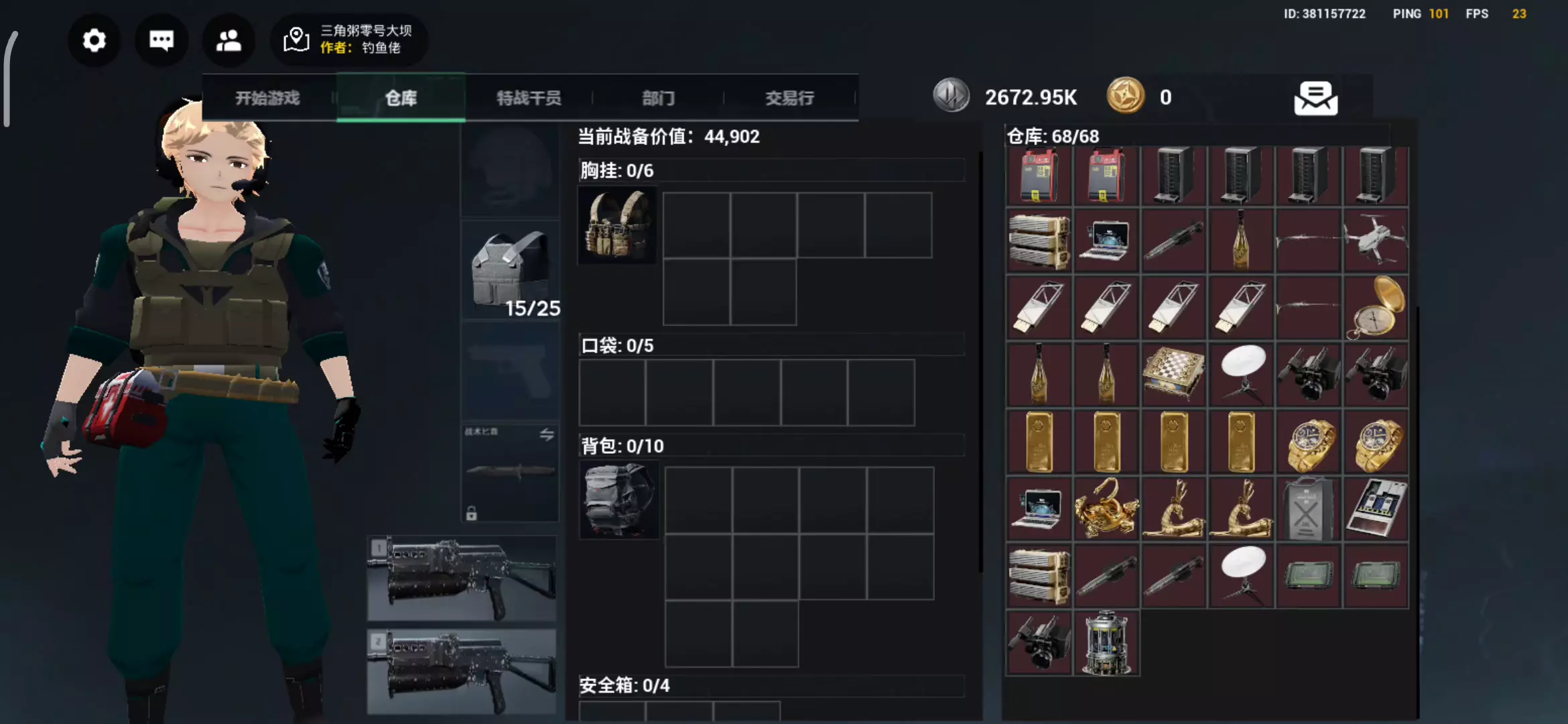Select the first primary weapon slot

(462, 579)
